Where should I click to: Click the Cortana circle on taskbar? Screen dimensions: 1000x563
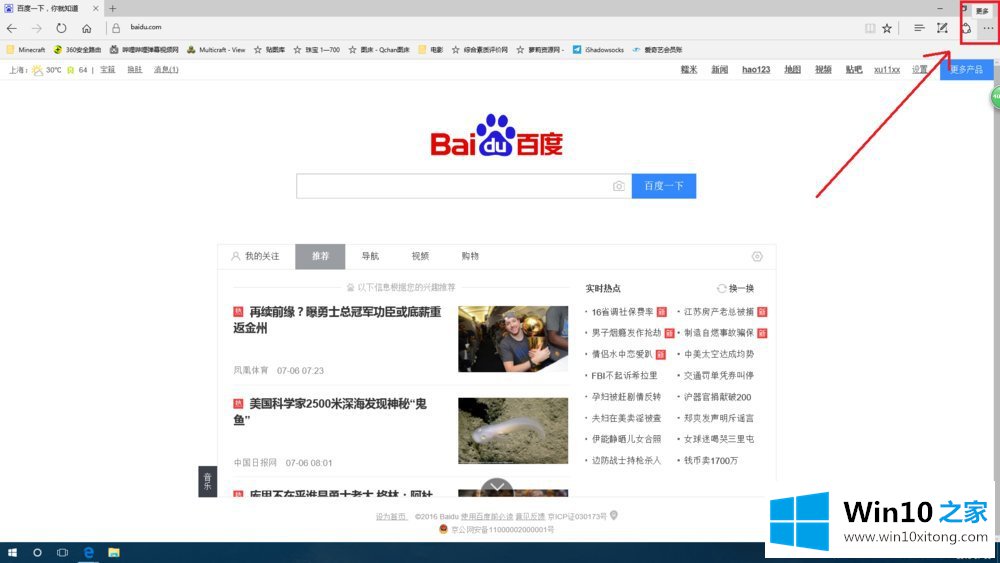point(37,552)
